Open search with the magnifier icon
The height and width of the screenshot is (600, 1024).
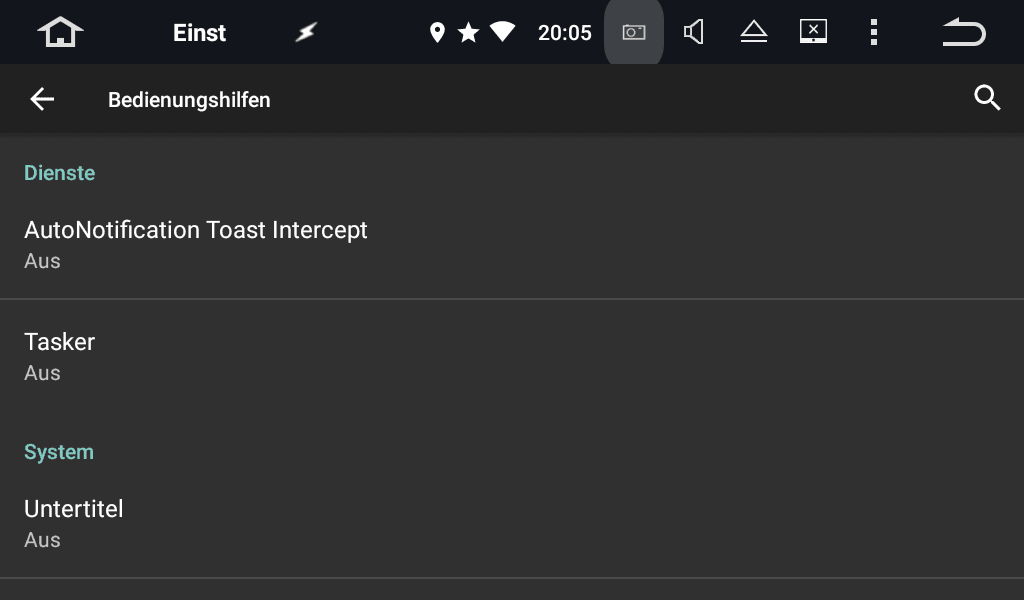coord(987,98)
